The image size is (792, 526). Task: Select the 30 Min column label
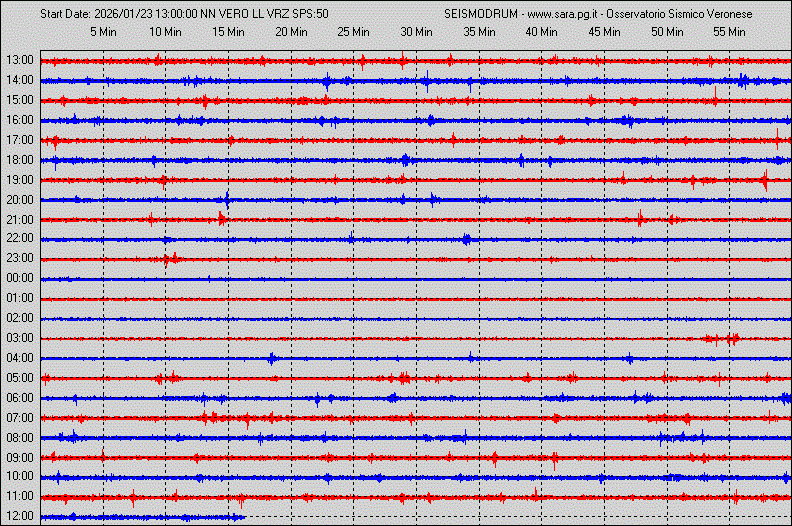tap(416, 32)
